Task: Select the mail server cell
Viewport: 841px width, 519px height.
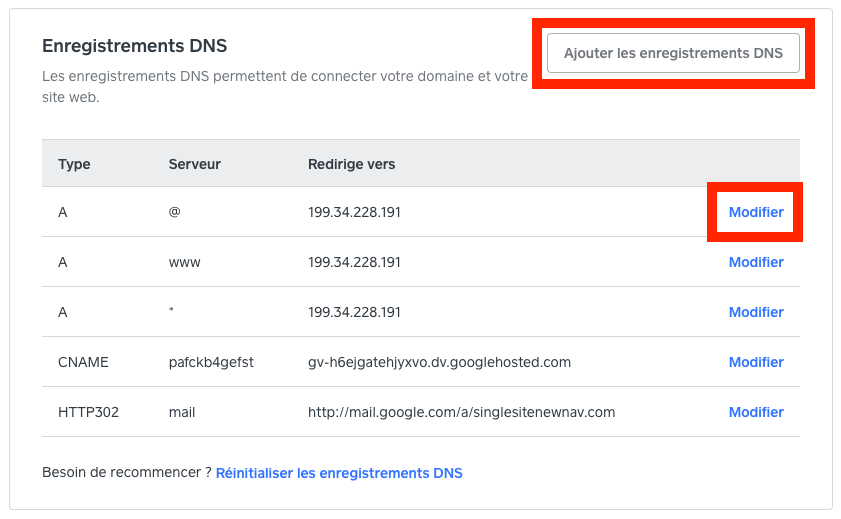Action: click(182, 412)
